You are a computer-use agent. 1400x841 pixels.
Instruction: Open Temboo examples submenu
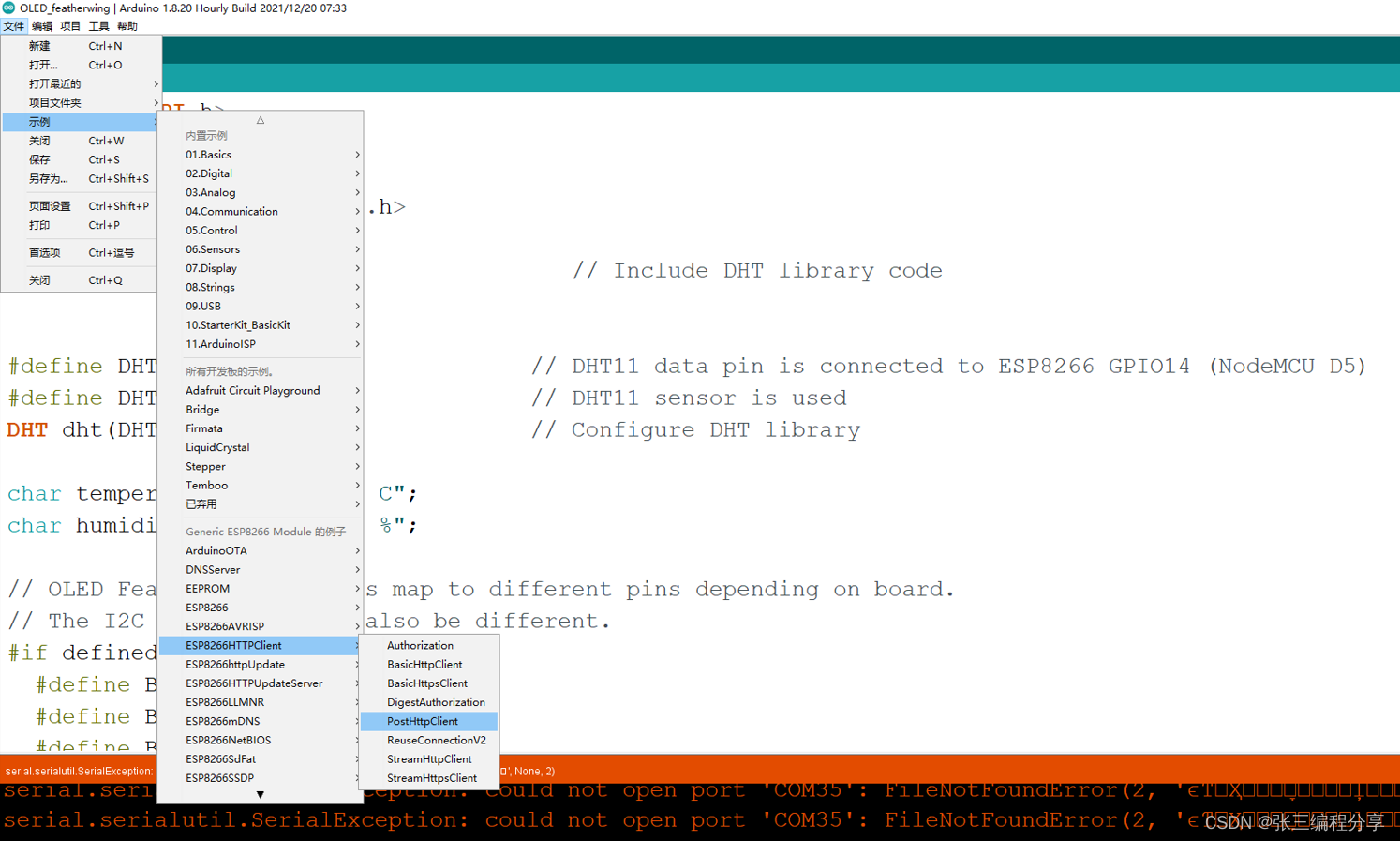click(x=261, y=486)
